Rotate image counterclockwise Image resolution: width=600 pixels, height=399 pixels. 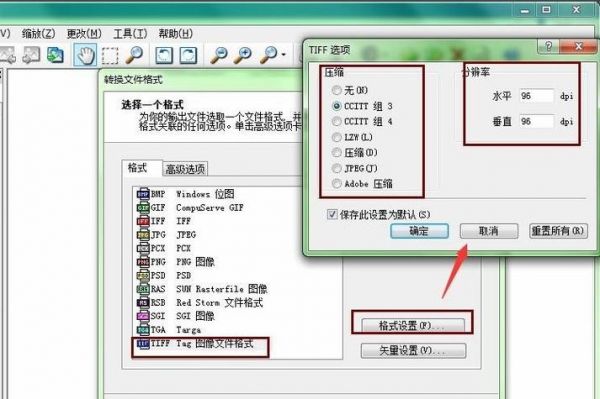click(164, 55)
